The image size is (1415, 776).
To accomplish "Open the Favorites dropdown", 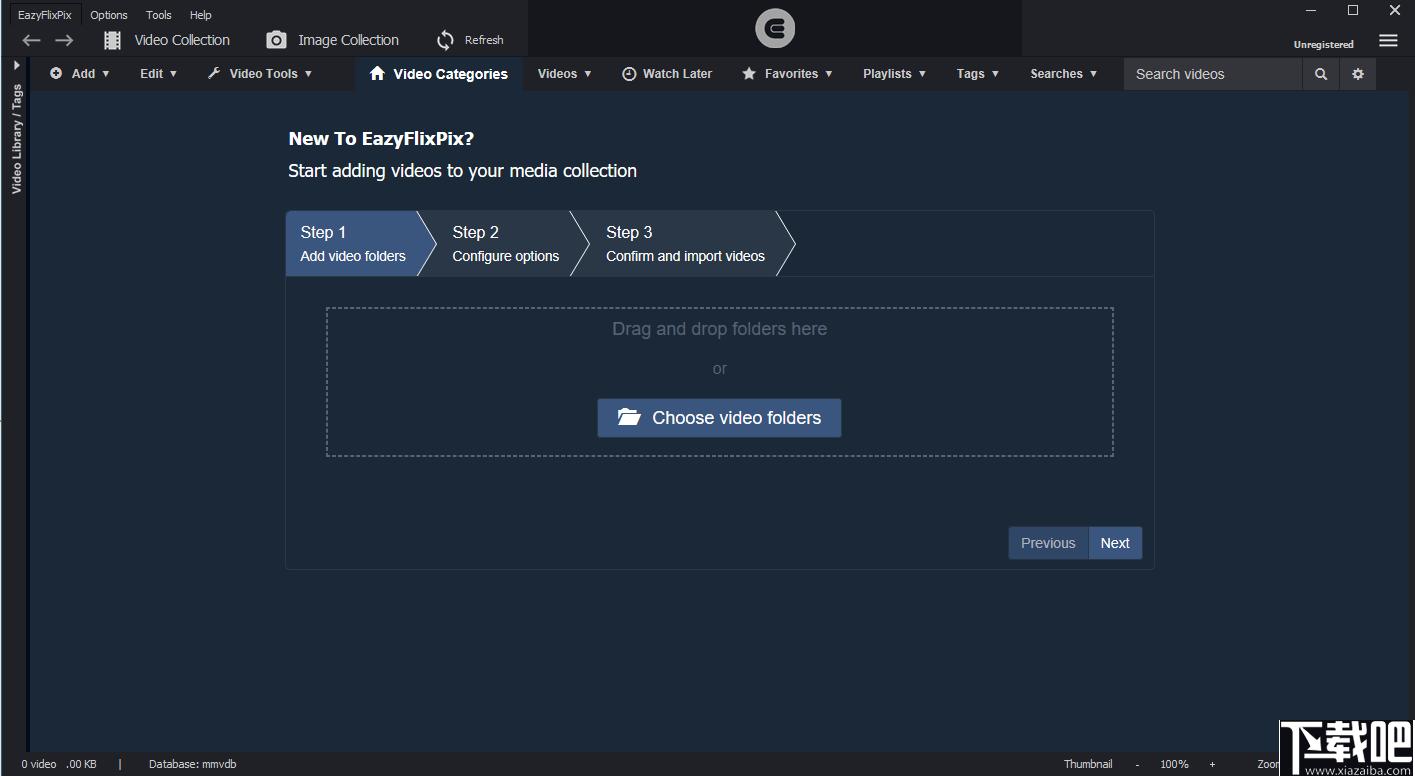I will point(788,74).
